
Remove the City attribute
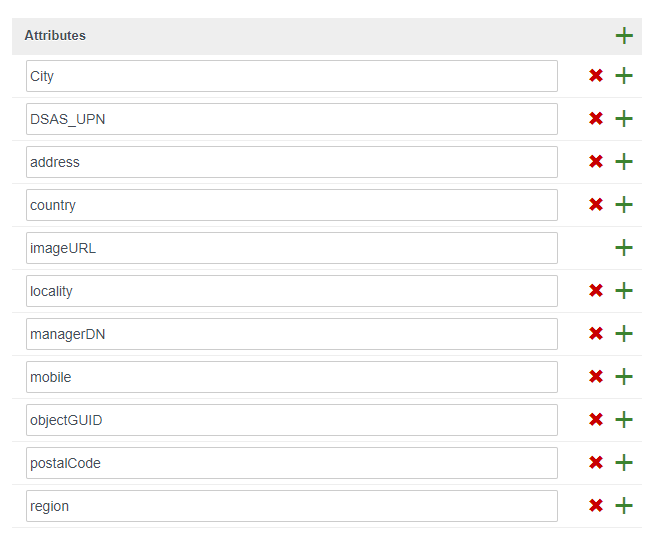point(596,76)
